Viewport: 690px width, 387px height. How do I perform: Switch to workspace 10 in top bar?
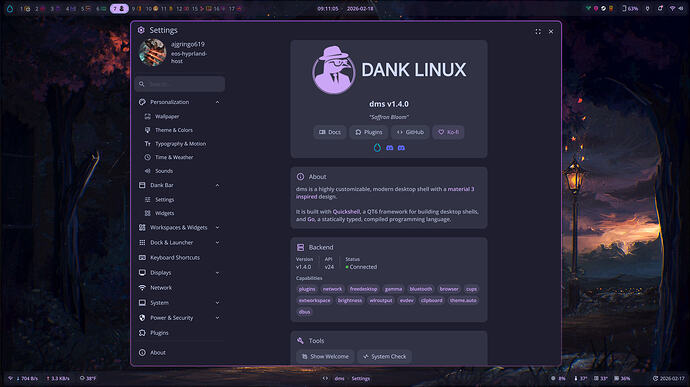click(x=152, y=8)
